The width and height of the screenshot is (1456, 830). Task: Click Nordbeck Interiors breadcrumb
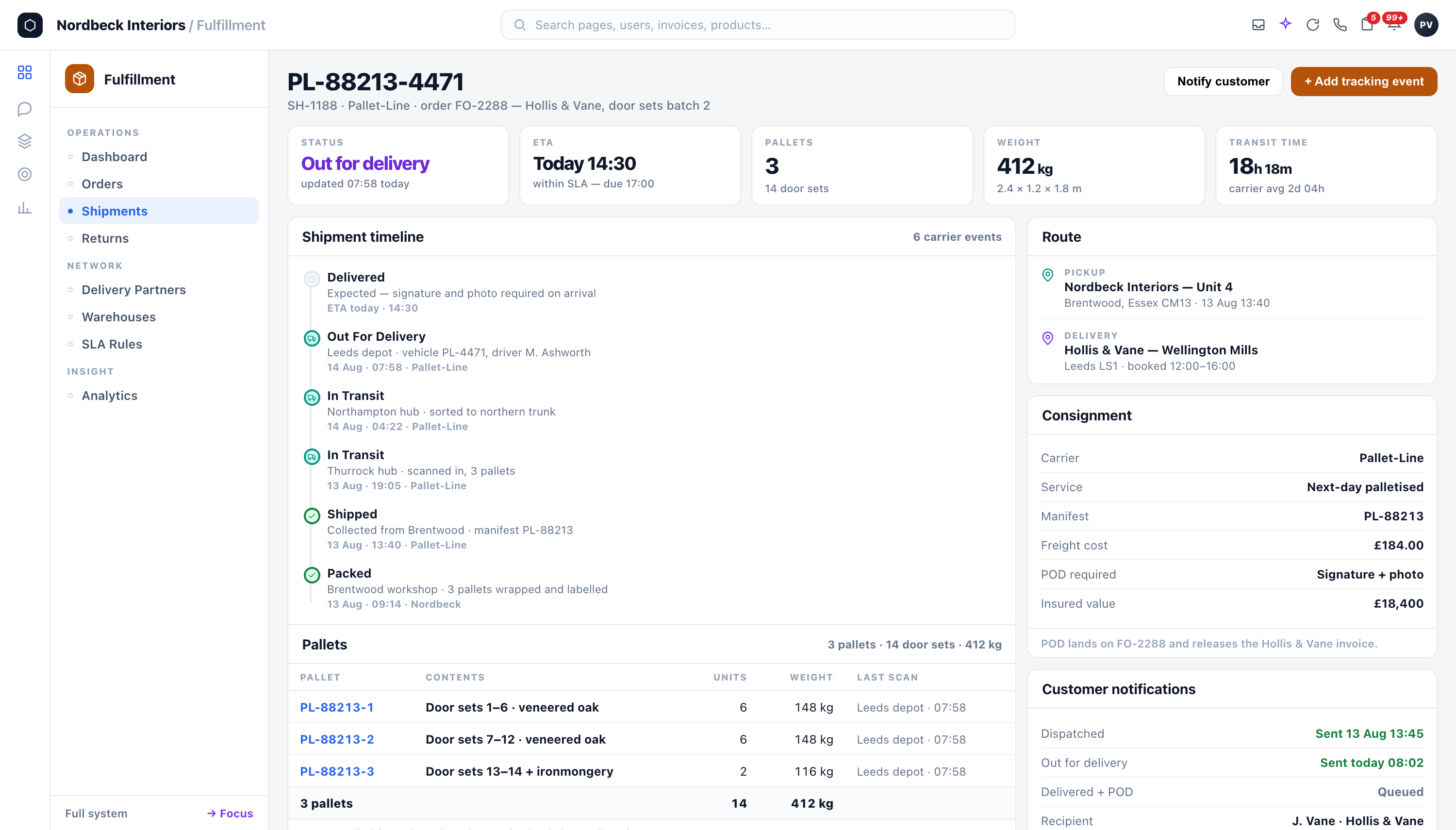click(121, 25)
